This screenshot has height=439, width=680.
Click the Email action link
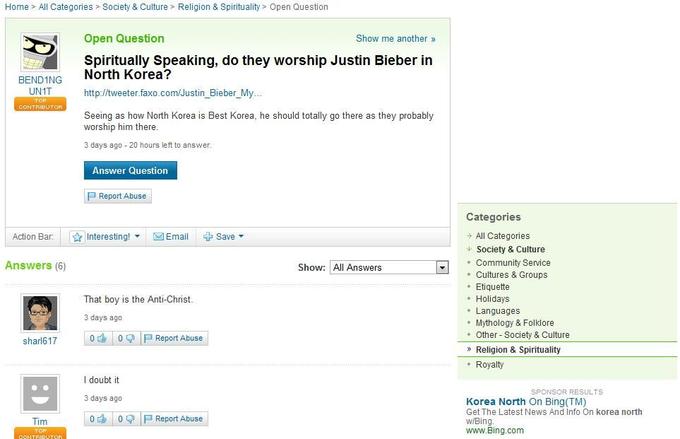[177, 236]
